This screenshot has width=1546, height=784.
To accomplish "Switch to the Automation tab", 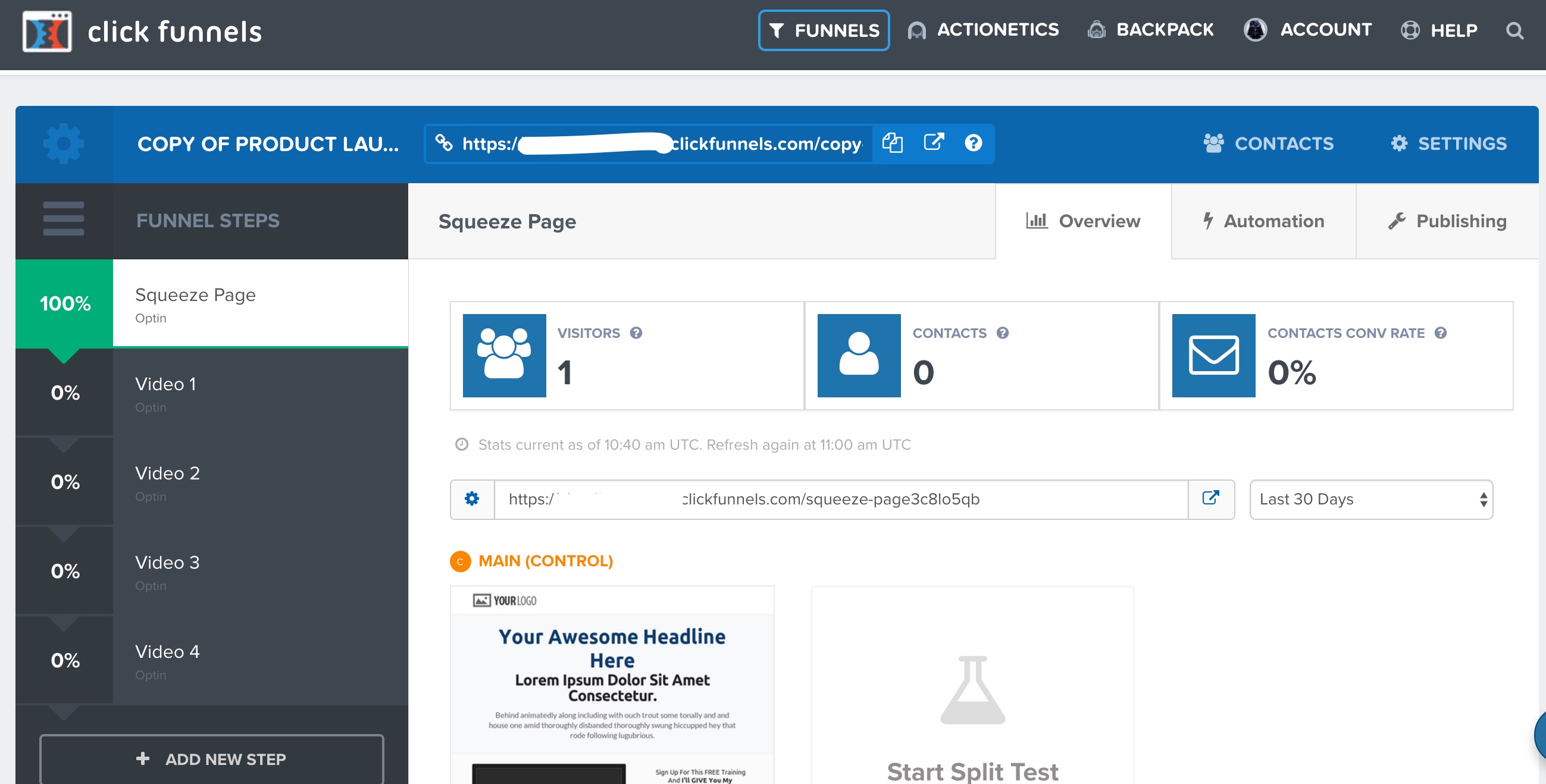I will pyautogui.click(x=1263, y=221).
